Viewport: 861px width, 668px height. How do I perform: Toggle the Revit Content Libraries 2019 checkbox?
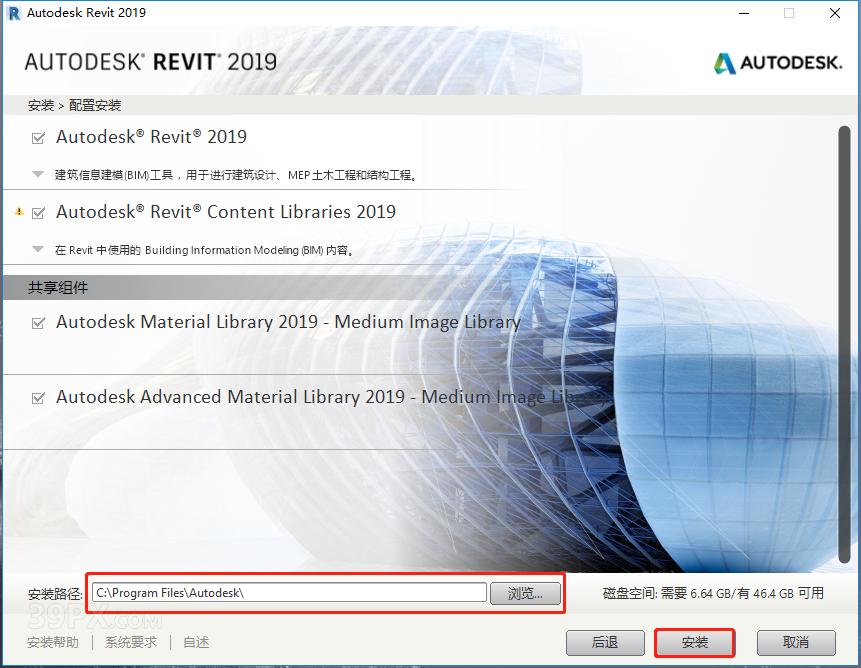(x=38, y=213)
